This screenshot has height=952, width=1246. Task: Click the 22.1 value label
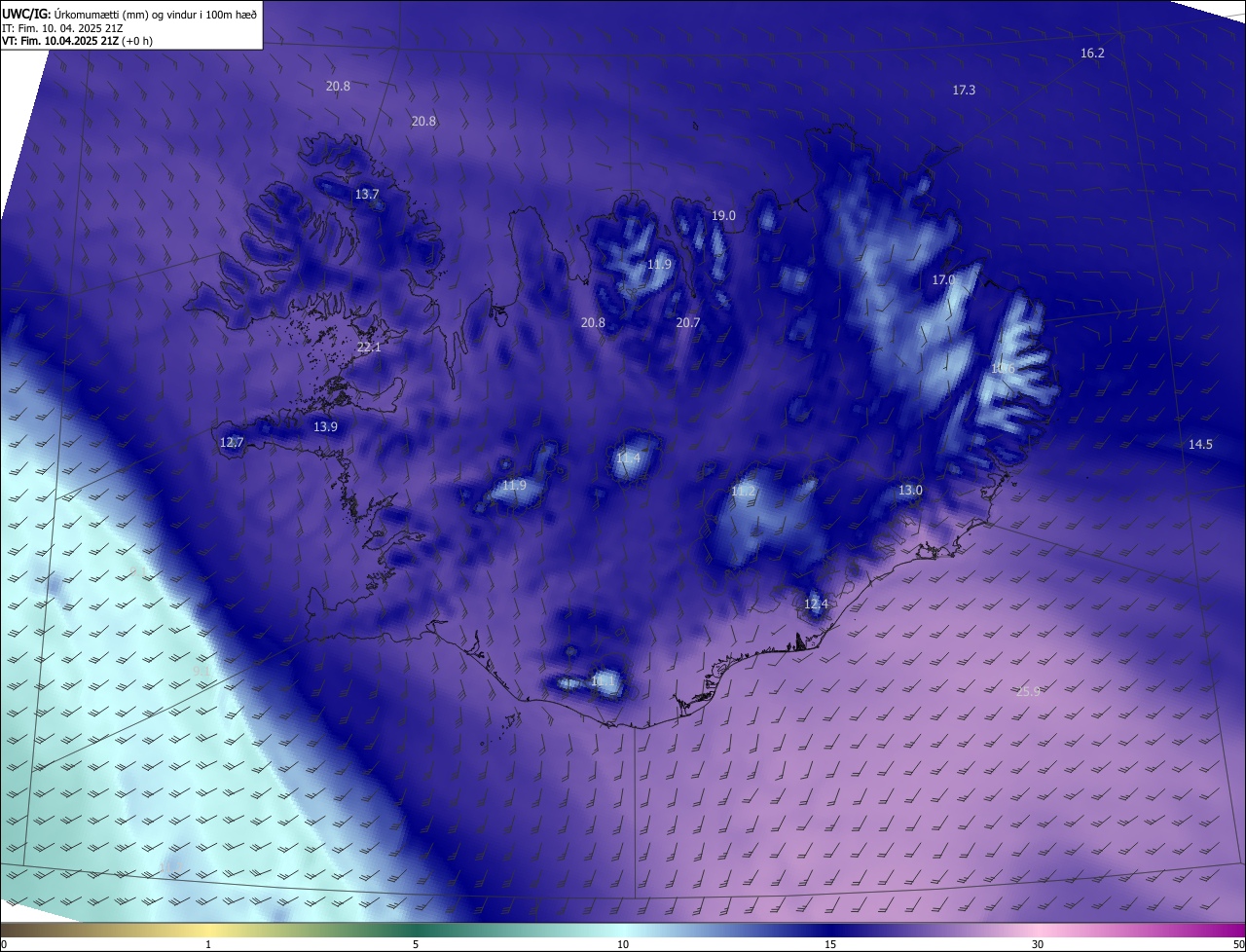(369, 347)
